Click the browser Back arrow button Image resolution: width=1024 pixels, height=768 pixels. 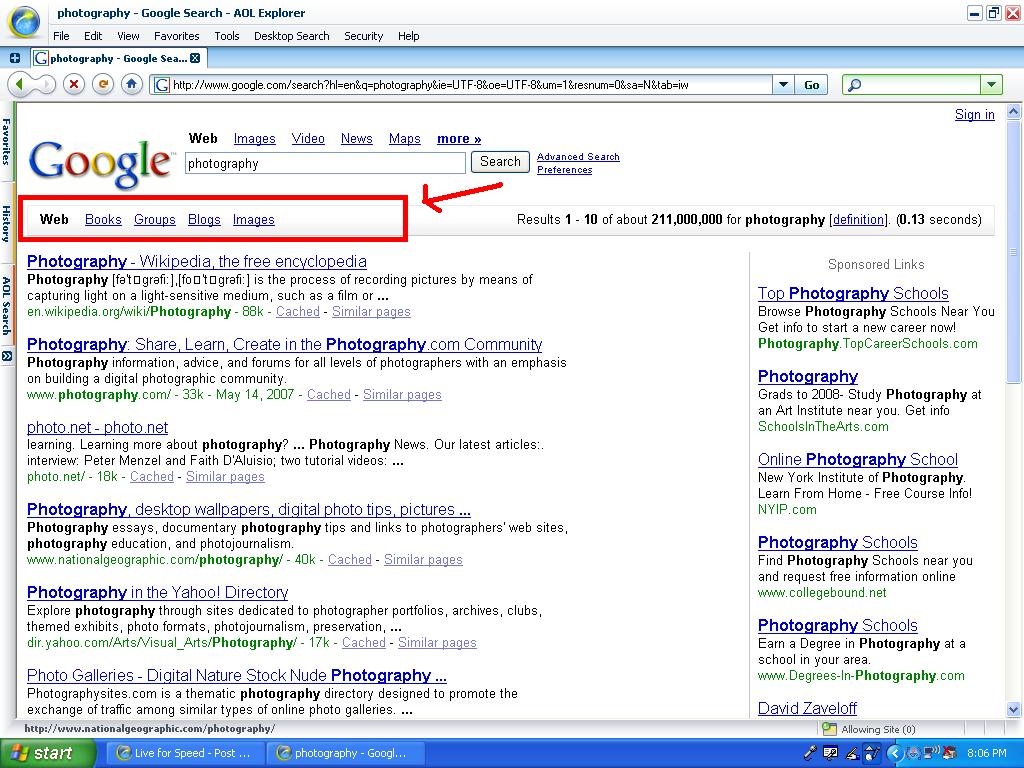tap(20, 84)
